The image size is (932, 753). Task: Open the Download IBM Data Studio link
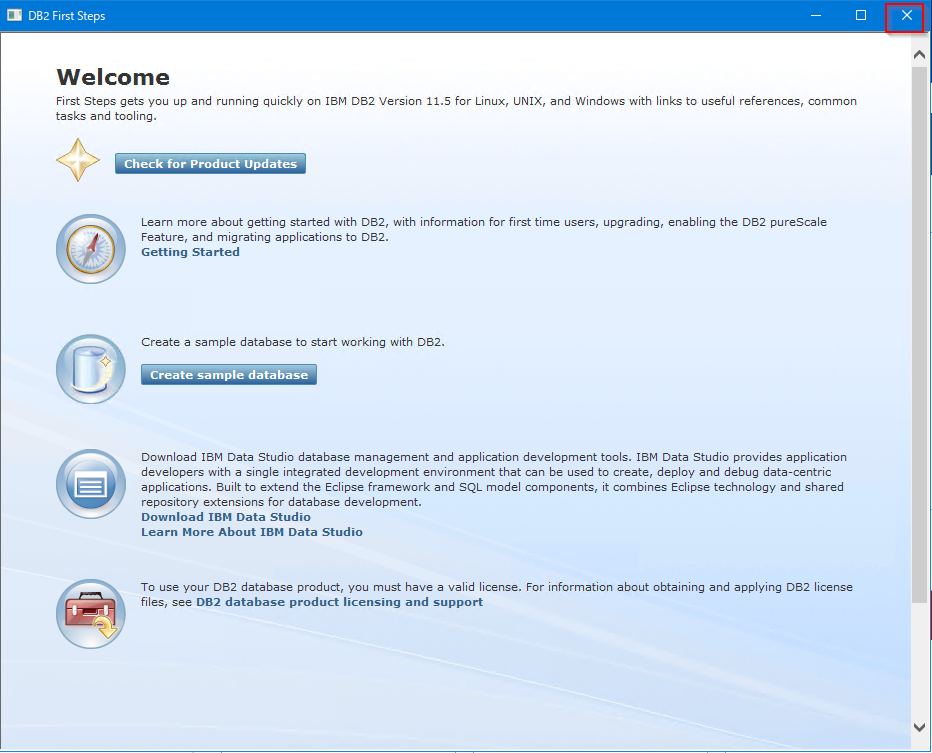225,517
